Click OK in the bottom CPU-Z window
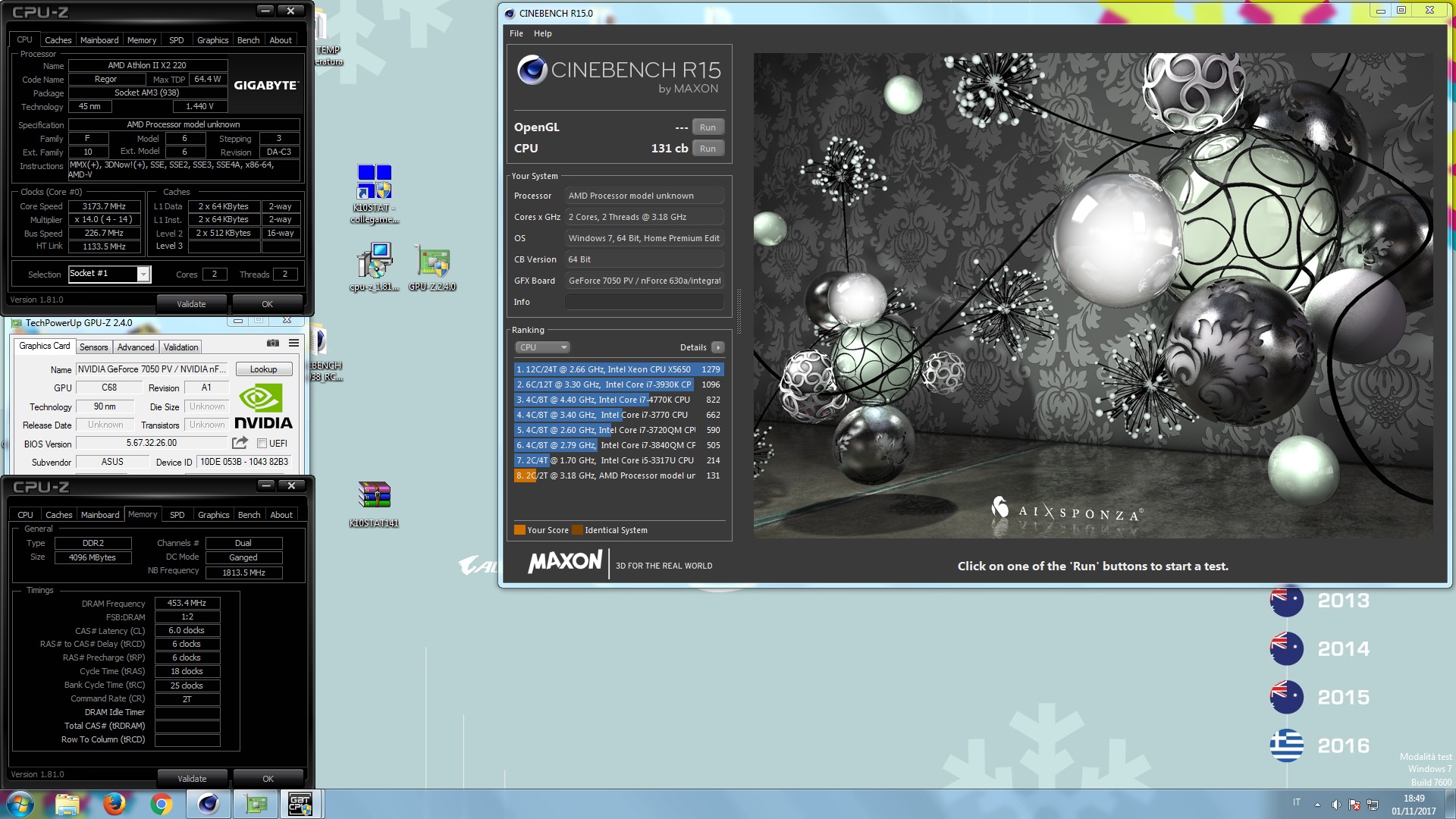1456x819 pixels. (268, 779)
